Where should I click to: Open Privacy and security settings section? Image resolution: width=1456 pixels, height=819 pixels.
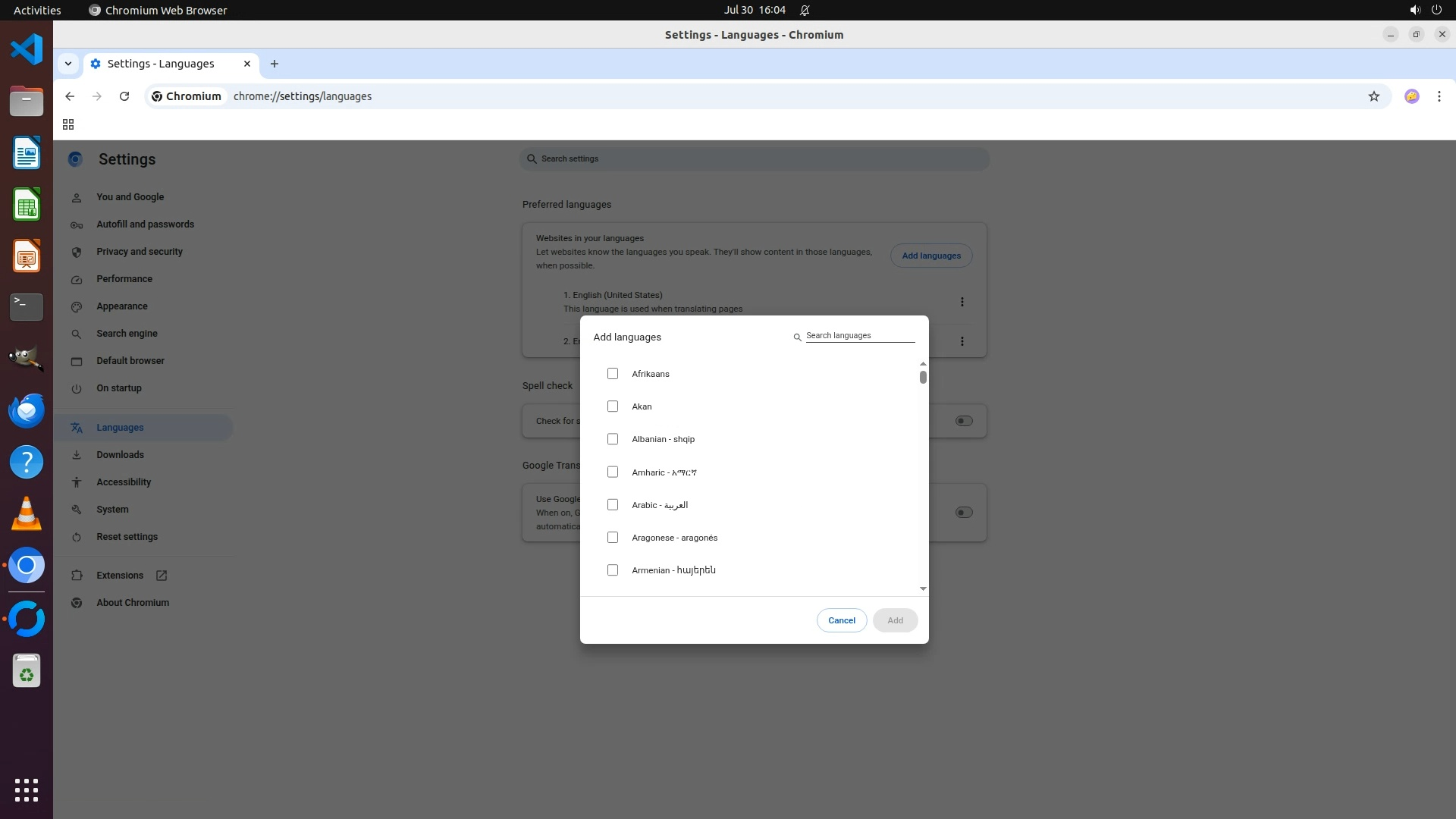139,252
